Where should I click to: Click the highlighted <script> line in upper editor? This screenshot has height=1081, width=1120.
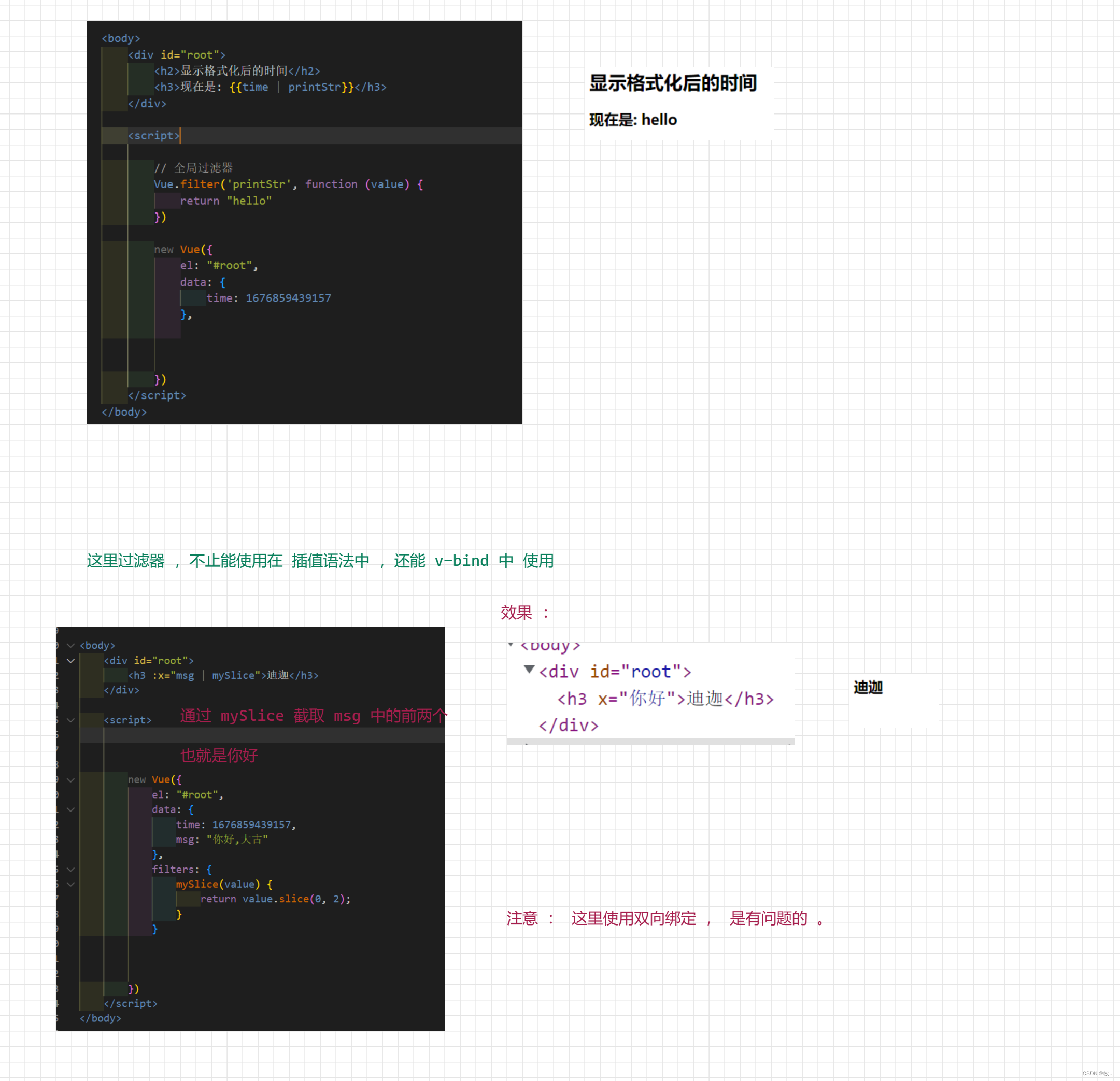(154, 135)
